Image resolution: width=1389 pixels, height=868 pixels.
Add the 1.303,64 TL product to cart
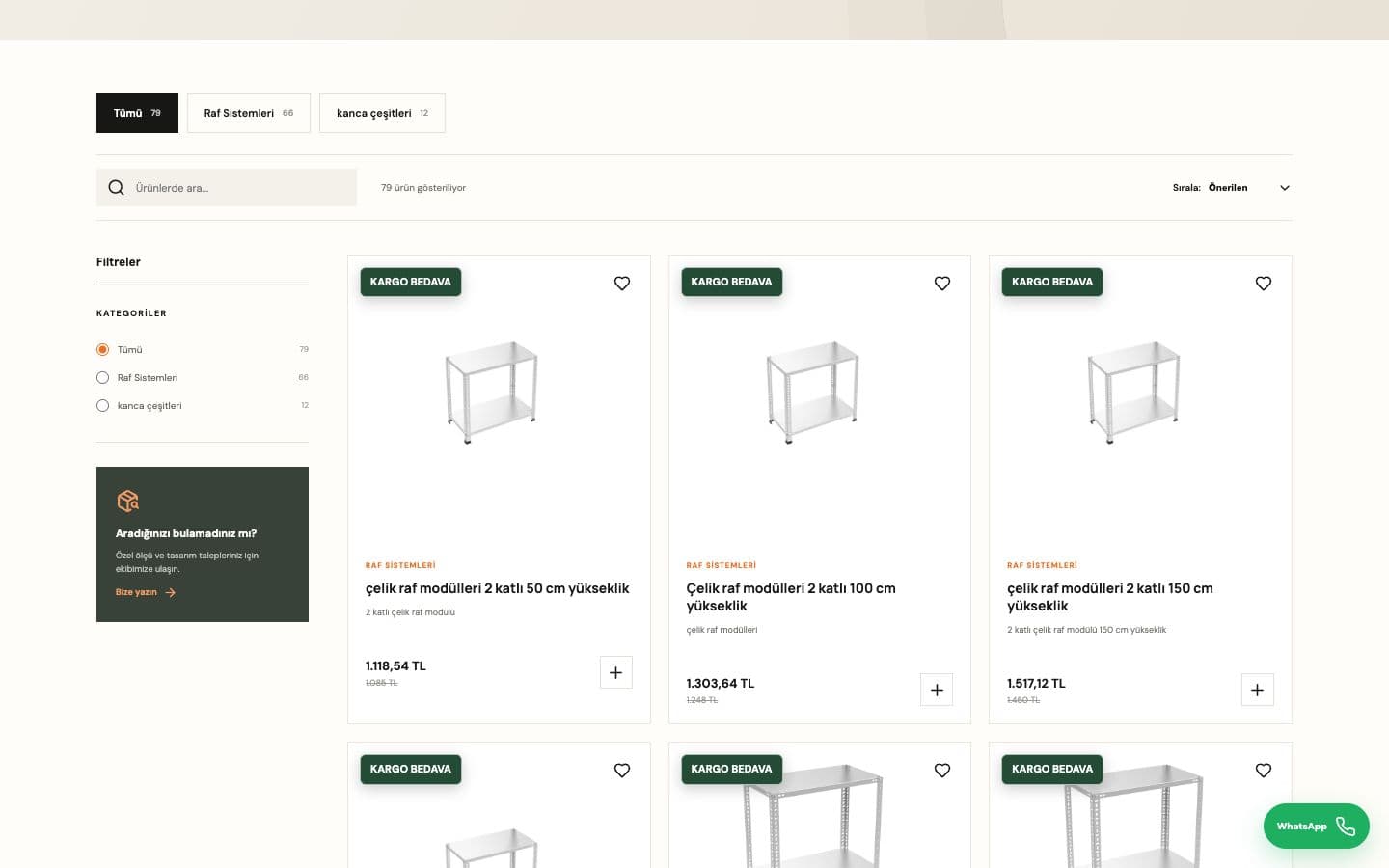(x=937, y=690)
